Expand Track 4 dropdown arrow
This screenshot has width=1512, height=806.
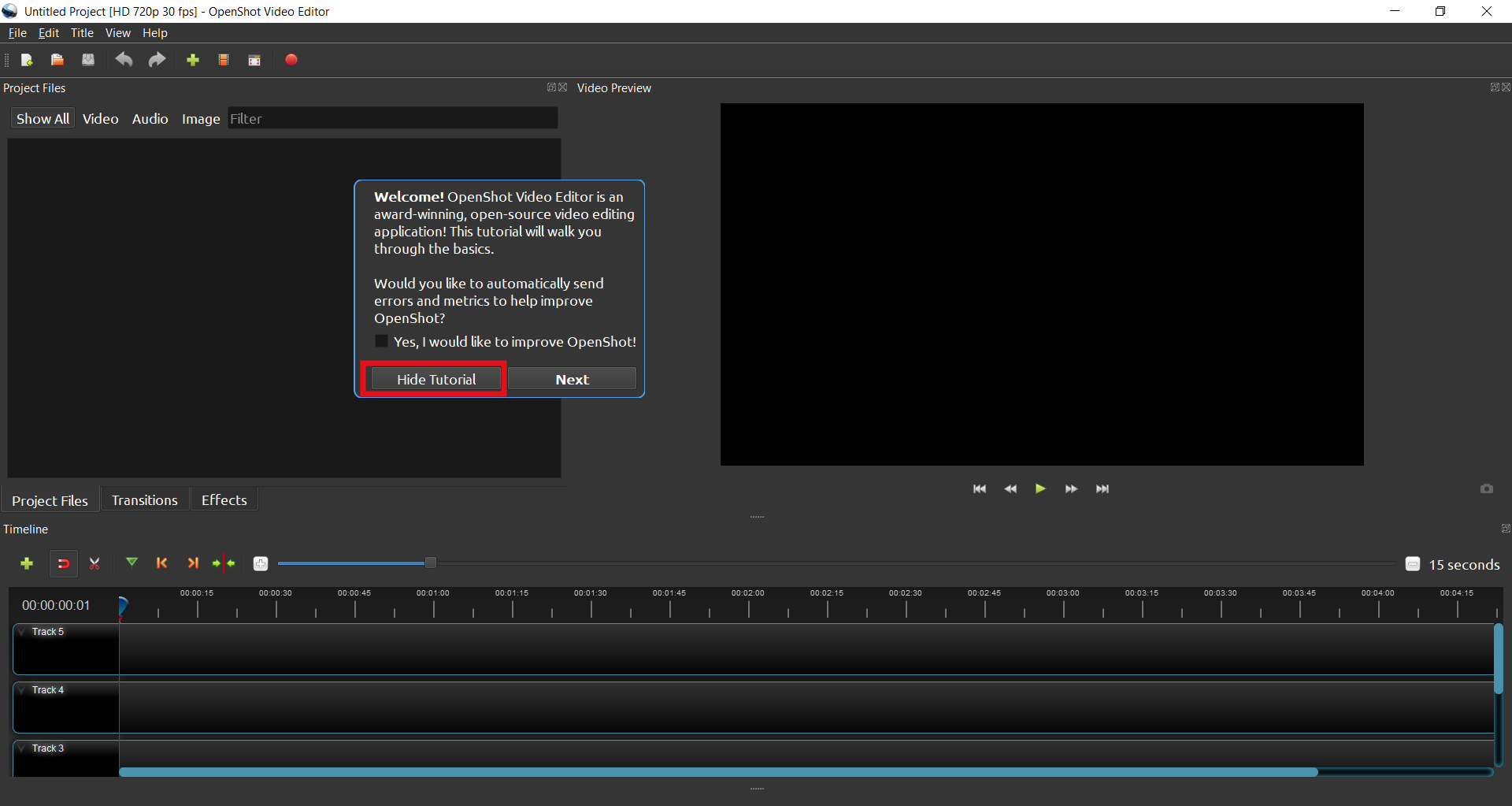point(22,690)
